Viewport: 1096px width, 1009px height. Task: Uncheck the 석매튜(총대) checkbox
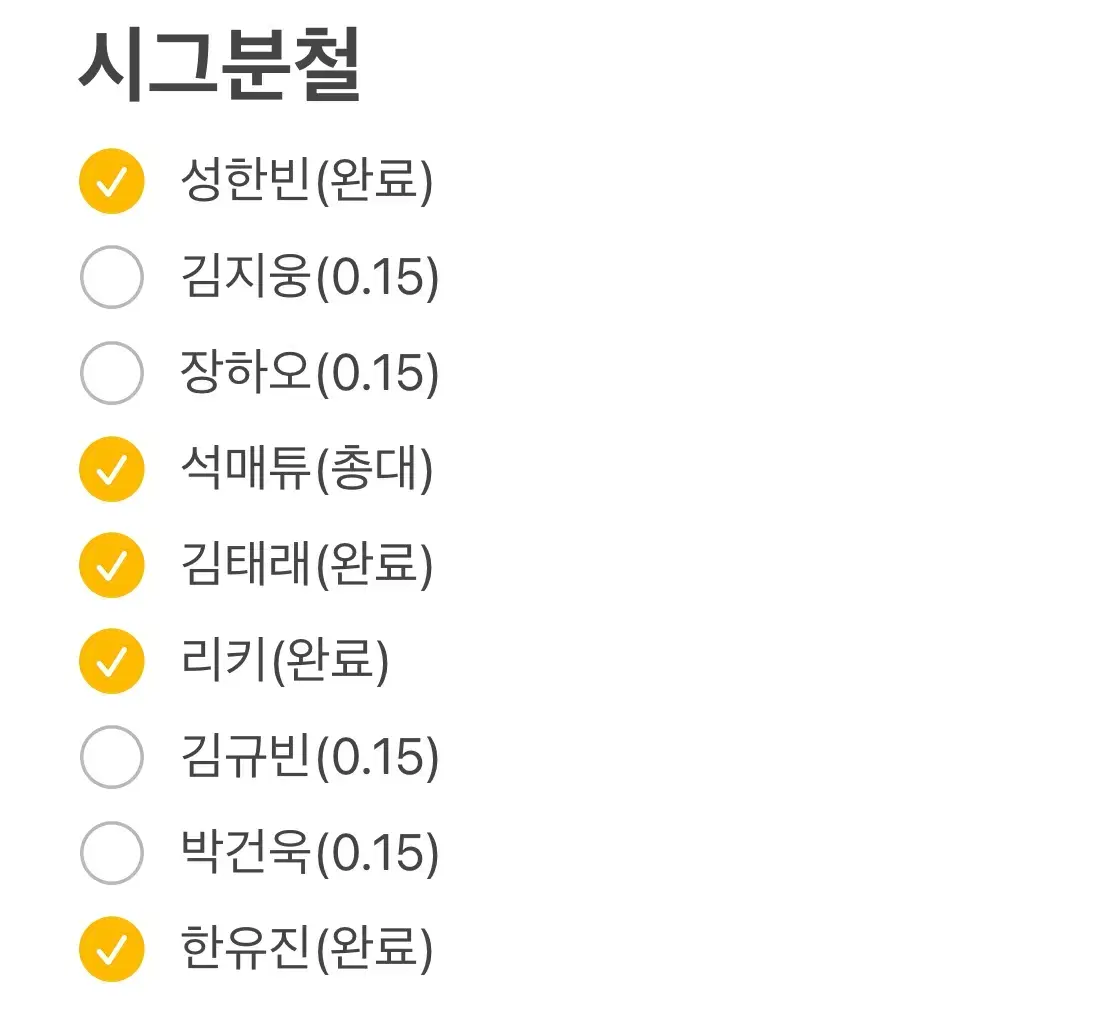(x=112, y=469)
